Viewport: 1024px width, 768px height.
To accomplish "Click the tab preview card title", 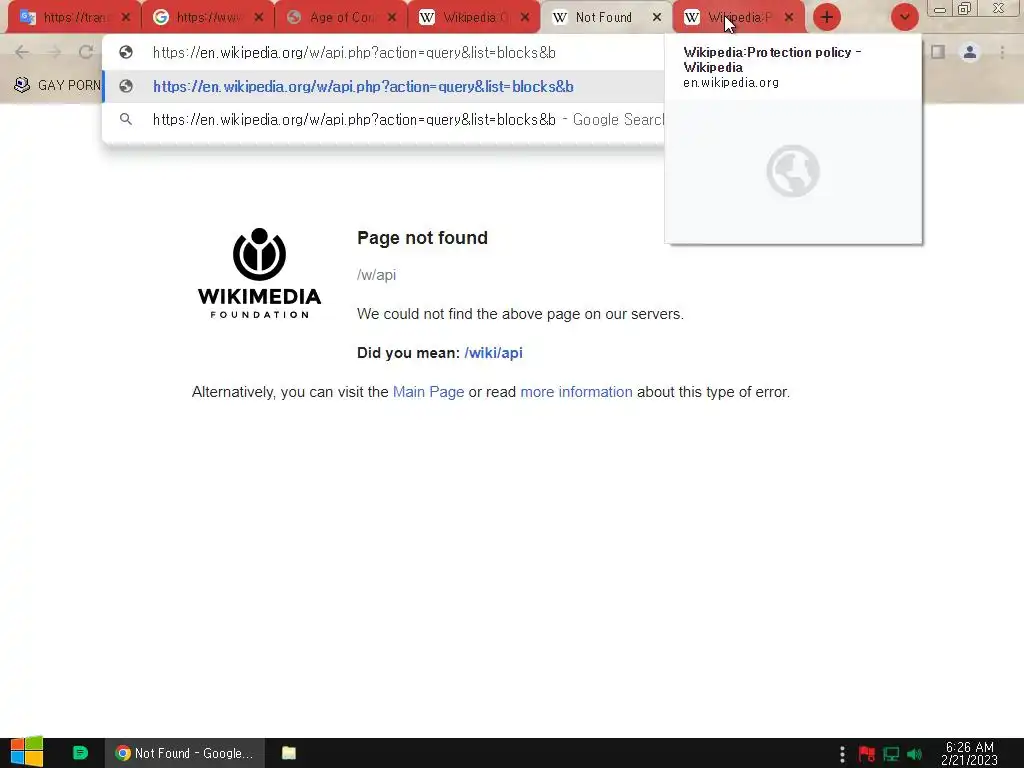I will coord(772,59).
